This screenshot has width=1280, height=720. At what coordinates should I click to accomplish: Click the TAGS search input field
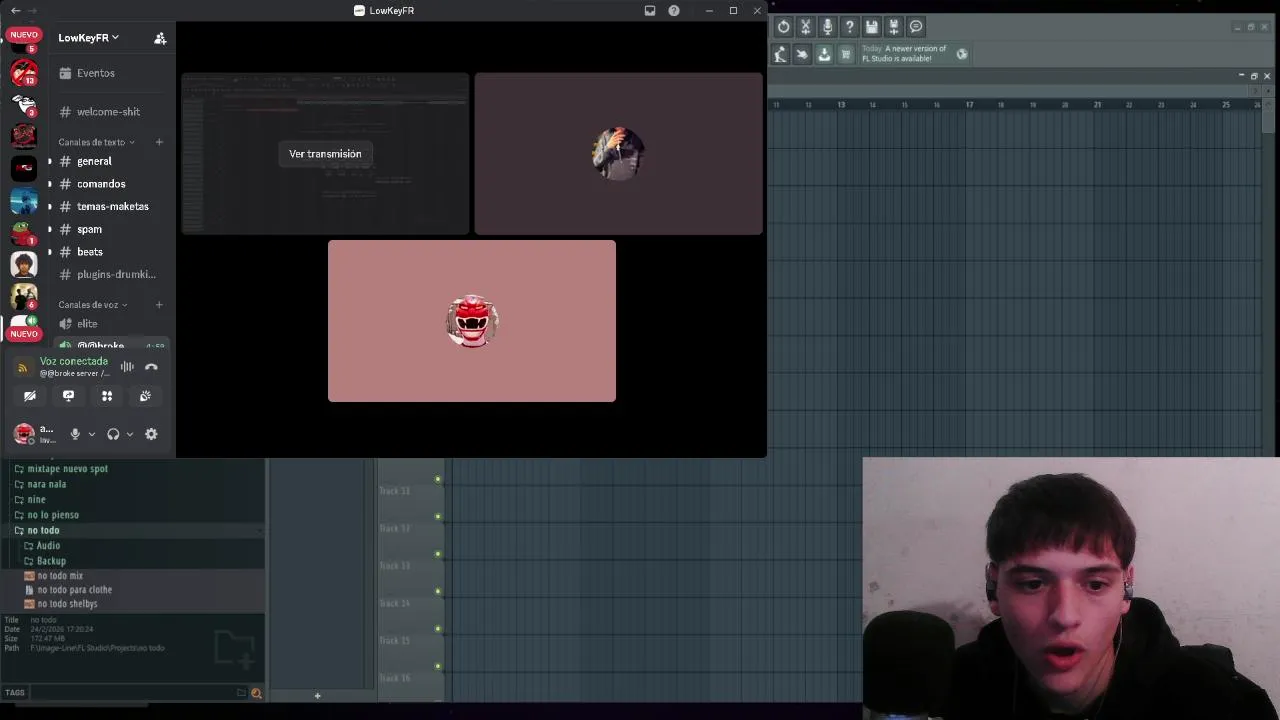click(131, 693)
